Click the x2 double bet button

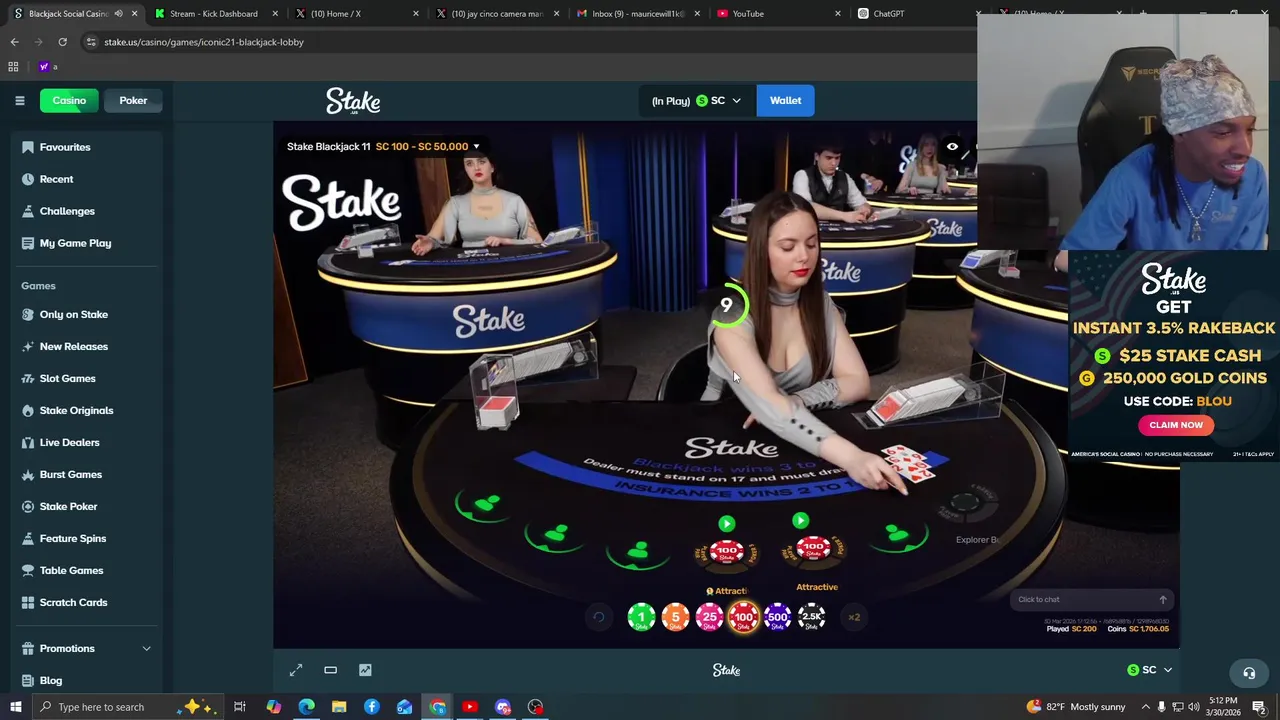[854, 617]
